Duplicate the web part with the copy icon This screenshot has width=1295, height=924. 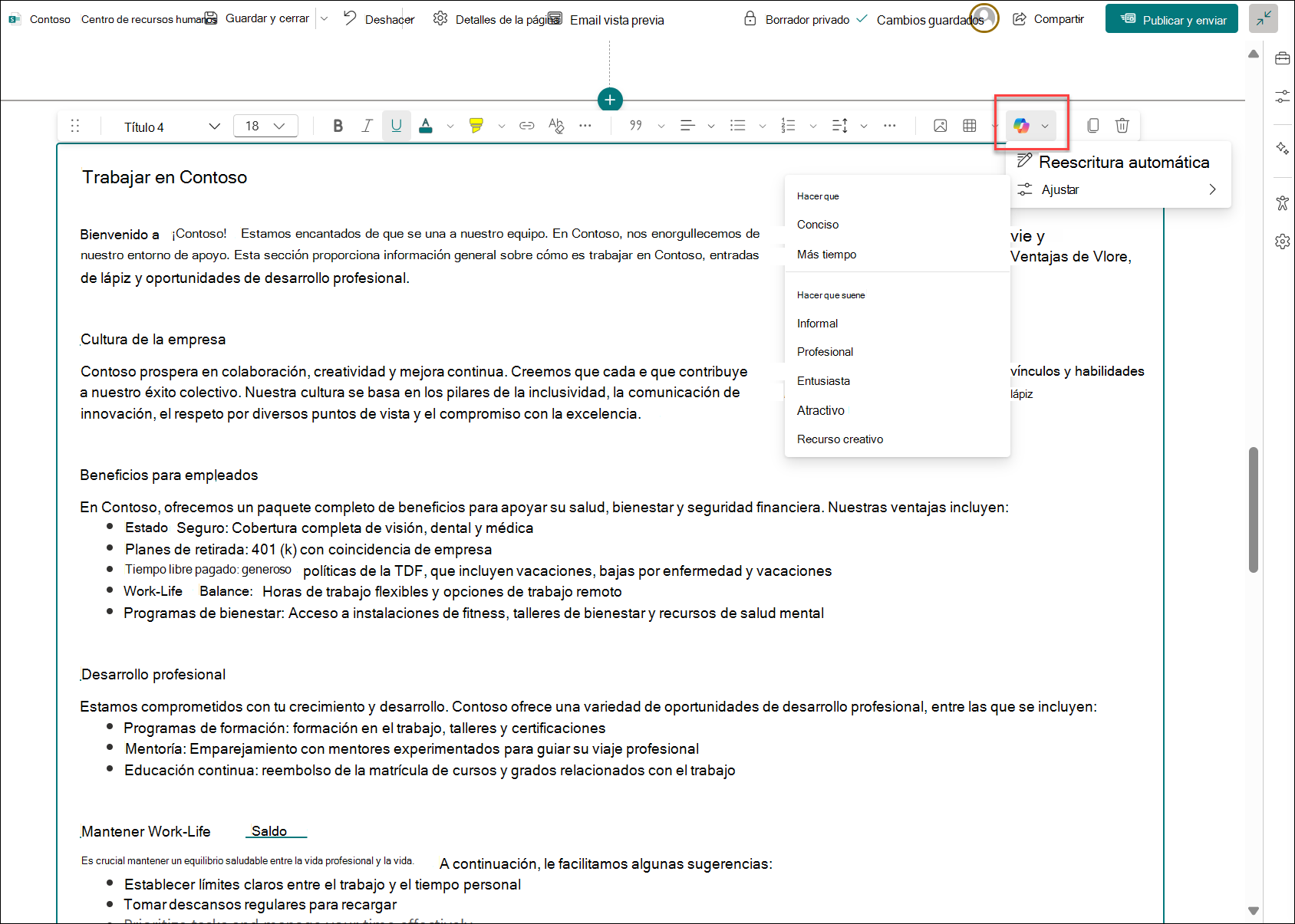click(x=1093, y=126)
